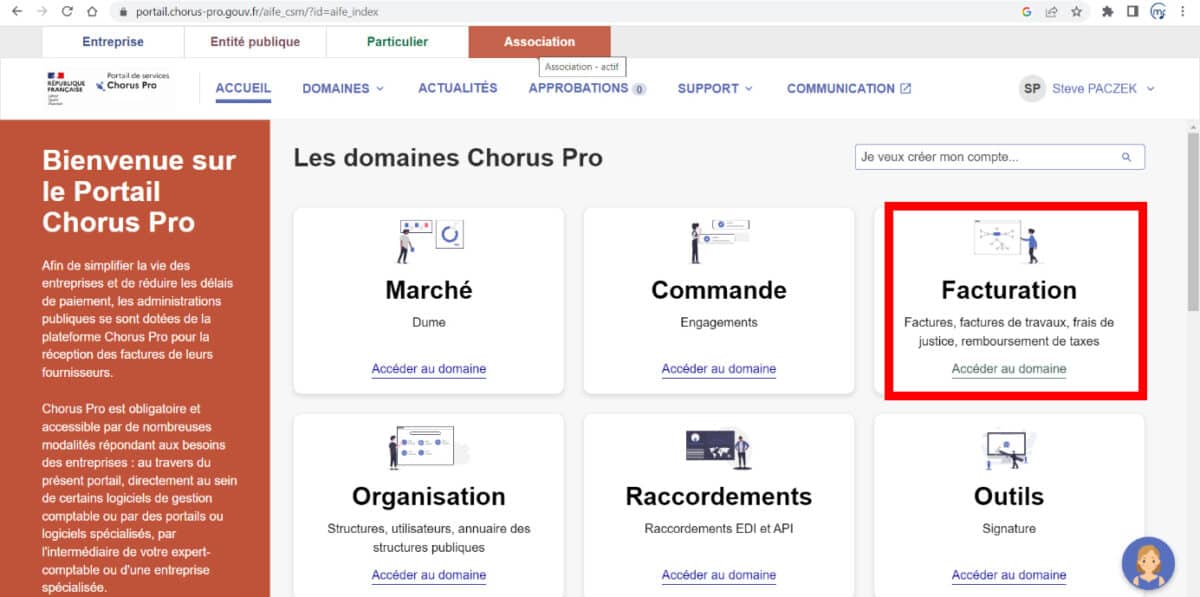Screen dimensions: 1200x597
Task: Select the Particulier tab
Action: 397,41
